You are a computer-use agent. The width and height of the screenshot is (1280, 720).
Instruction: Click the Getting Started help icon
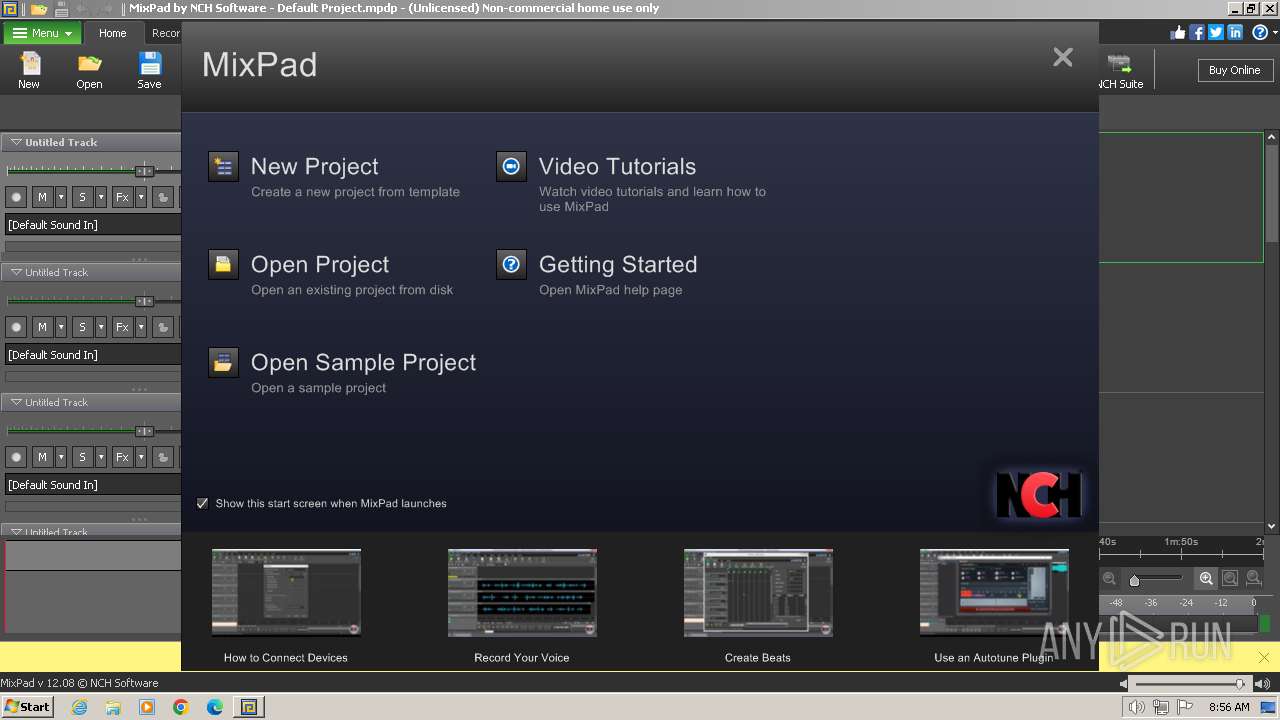511,265
